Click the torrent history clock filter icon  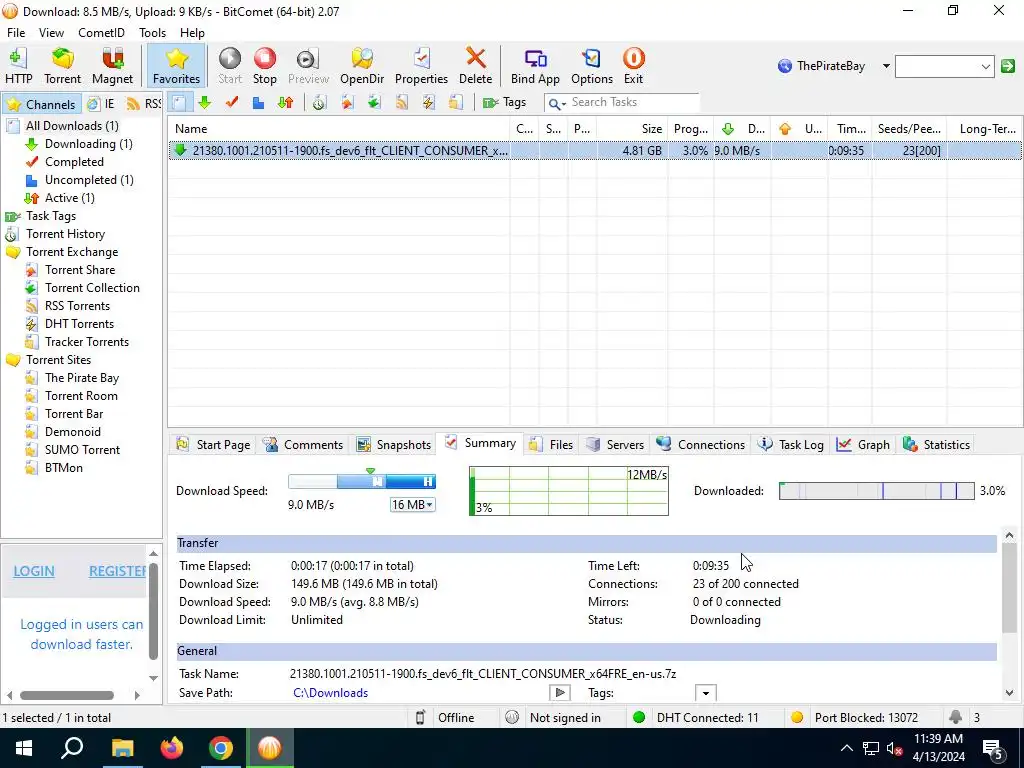[319, 103]
